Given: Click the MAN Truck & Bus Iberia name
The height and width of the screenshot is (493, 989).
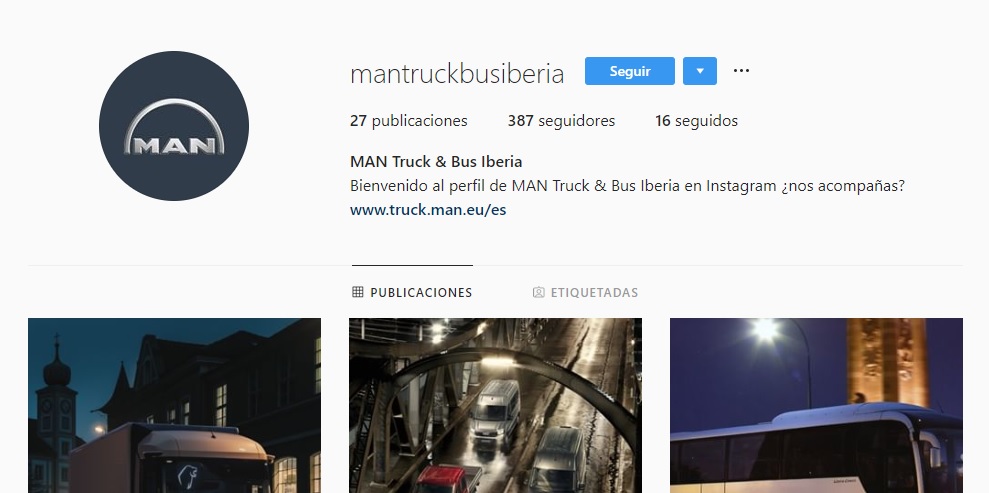Looking at the screenshot, I should point(436,162).
